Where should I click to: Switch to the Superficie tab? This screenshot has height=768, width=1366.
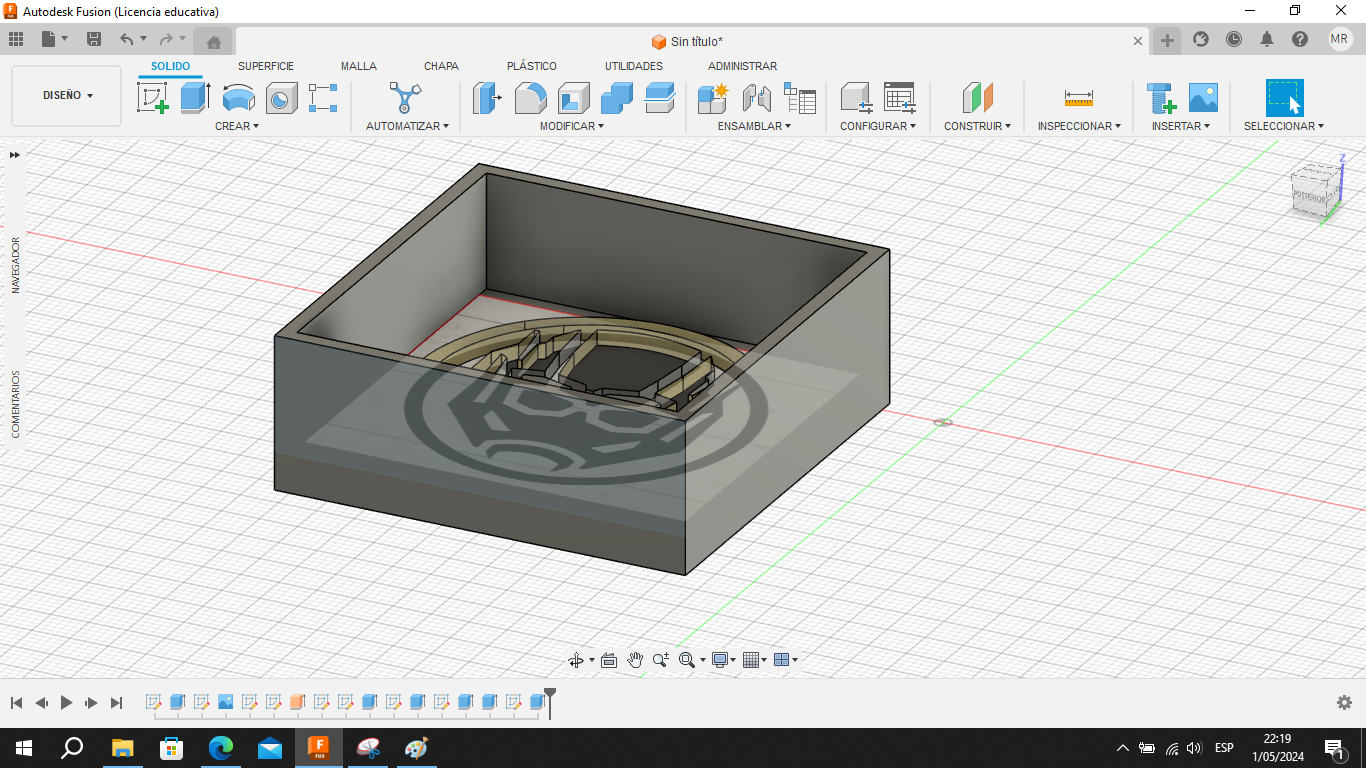(x=266, y=66)
